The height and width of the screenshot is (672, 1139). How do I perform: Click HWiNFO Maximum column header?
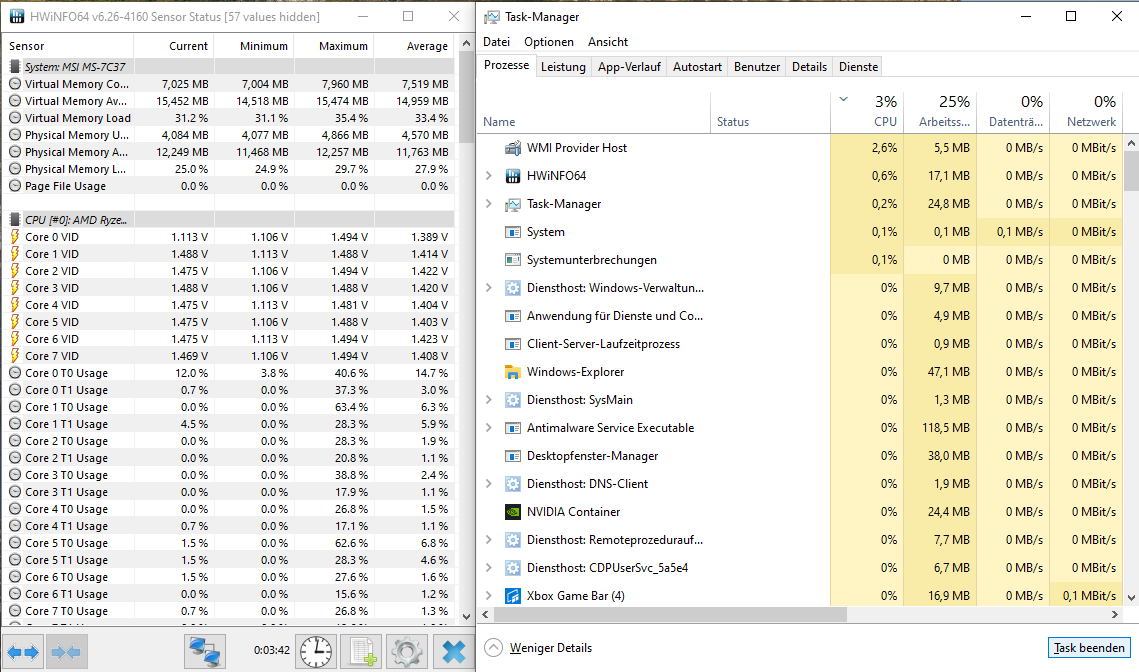tap(335, 46)
